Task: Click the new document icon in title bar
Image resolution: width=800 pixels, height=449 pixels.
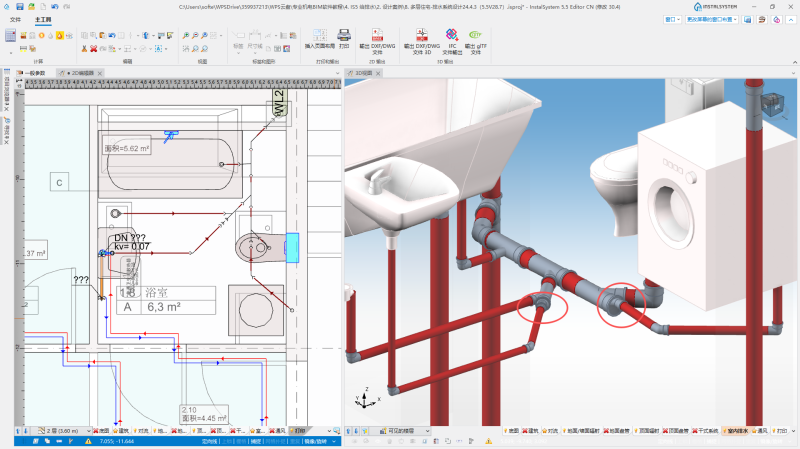Action: click(x=43, y=7)
